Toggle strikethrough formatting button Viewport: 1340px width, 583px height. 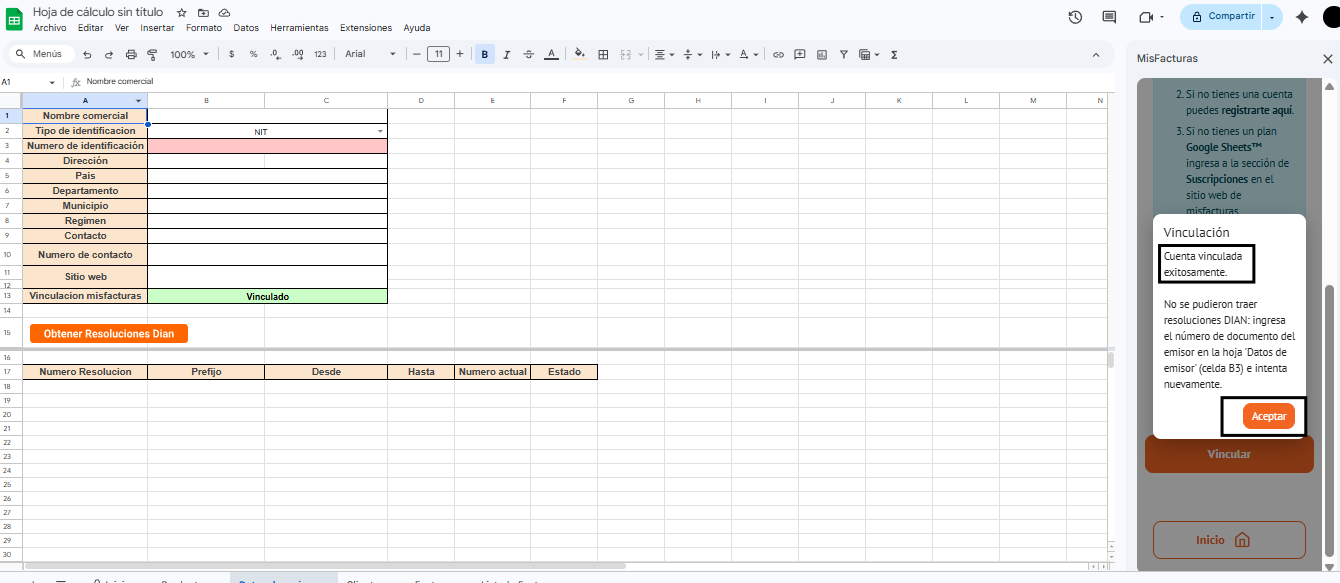(529, 54)
